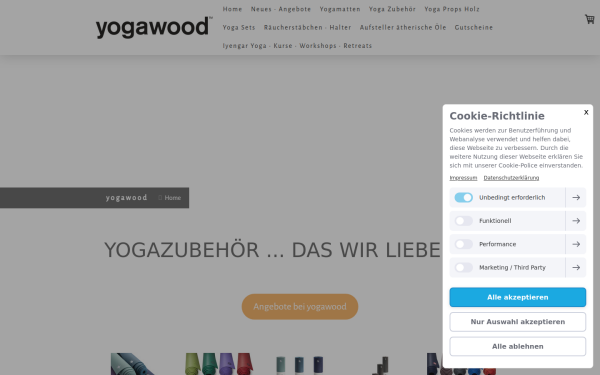Viewport: 600px width, 375px height.
Task: Expand Unbedingt erforderlich details arrow
Action: tap(576, 197)
